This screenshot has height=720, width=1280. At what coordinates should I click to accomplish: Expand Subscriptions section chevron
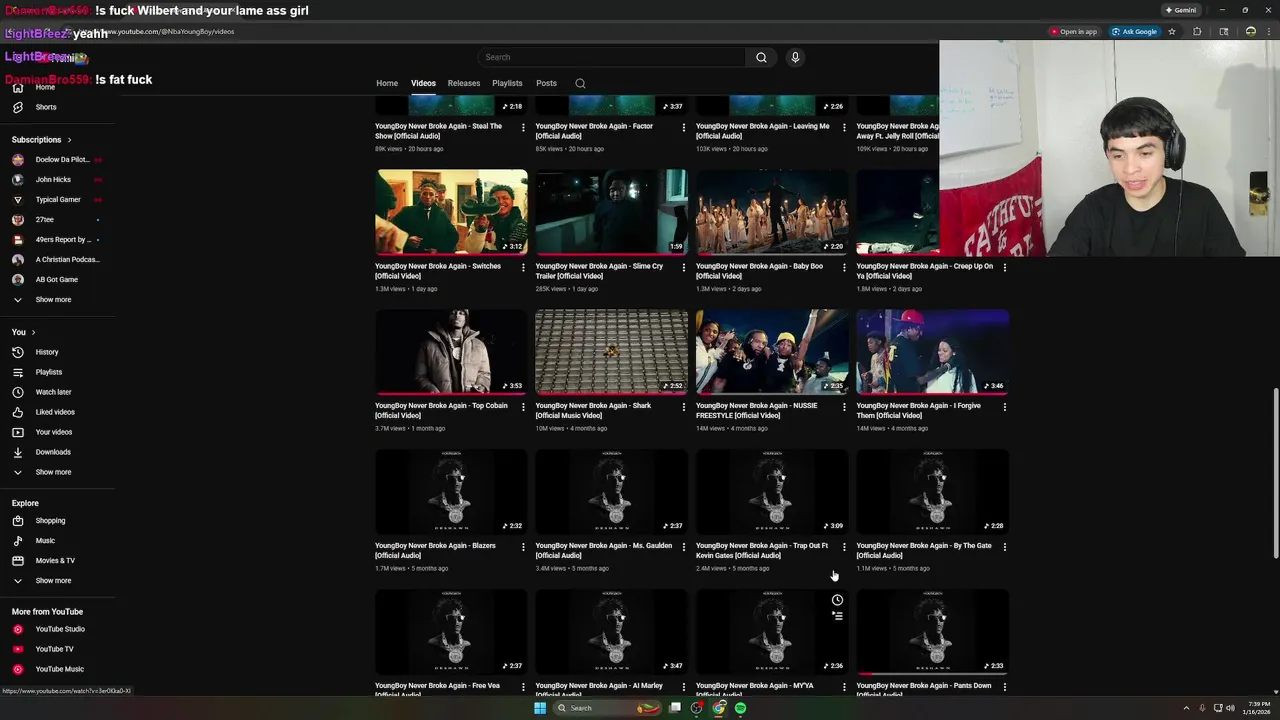tap(69, 140)
